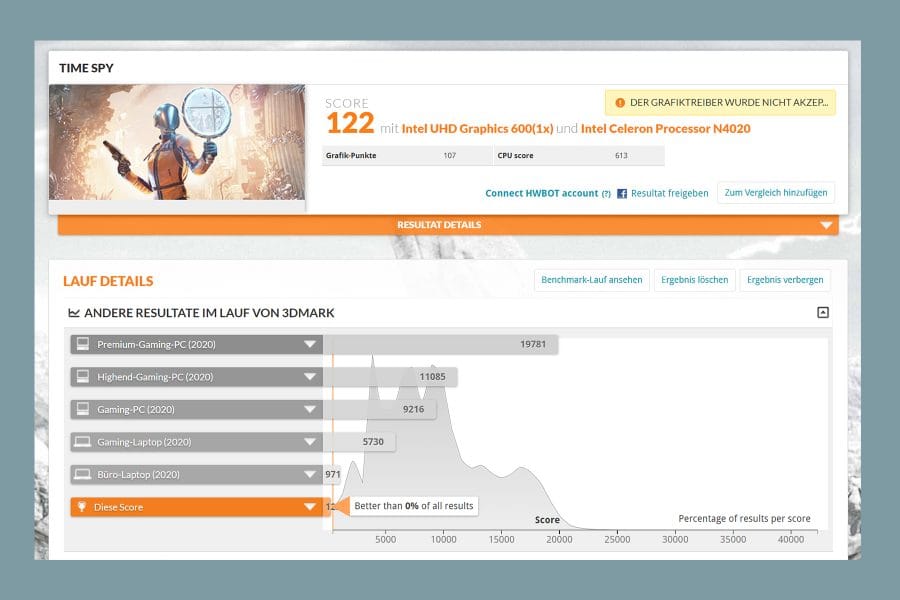Click Ergebnis löschen button

[695, 280]
